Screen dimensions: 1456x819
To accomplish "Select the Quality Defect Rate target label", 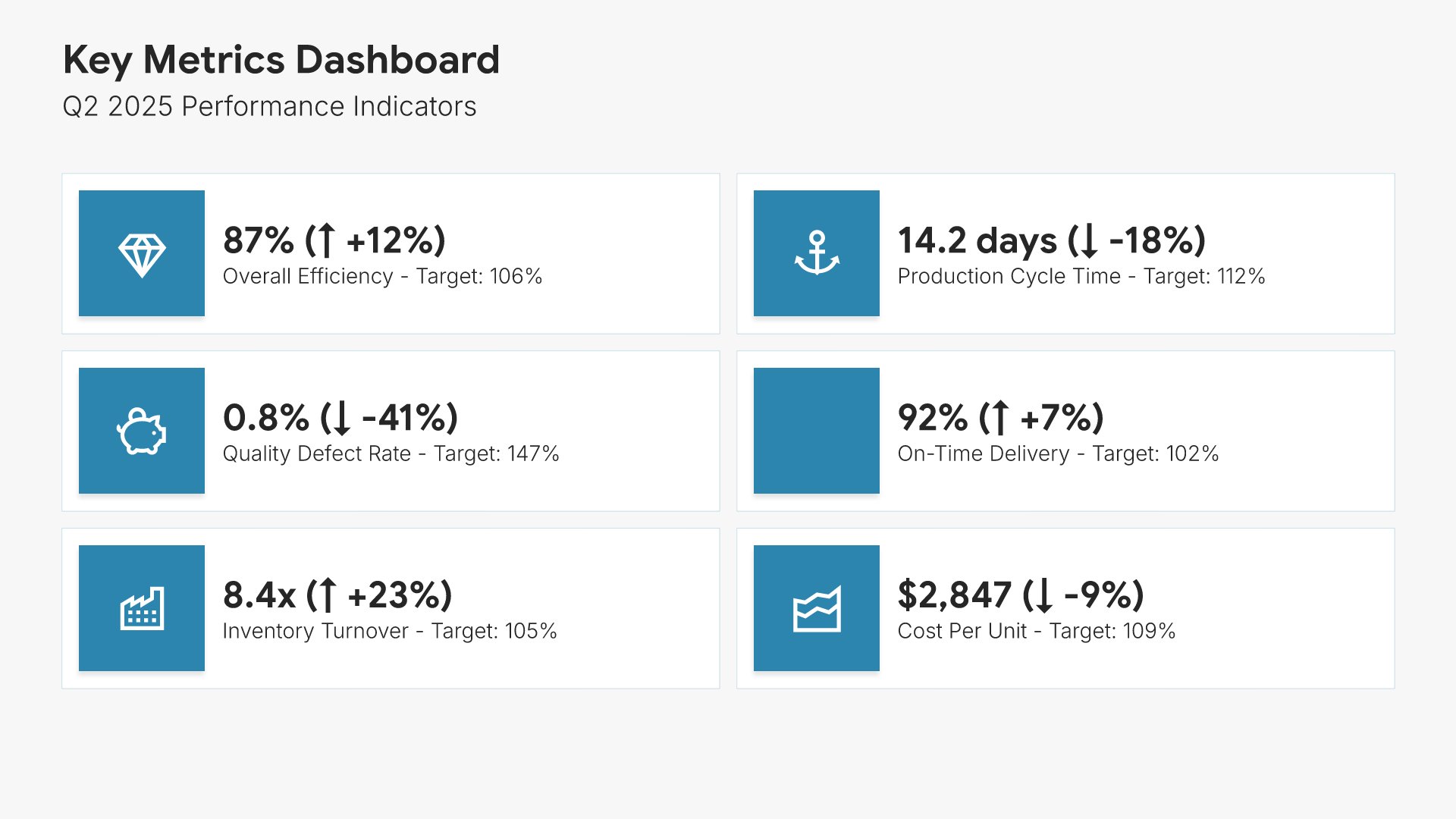I will 391,453.
